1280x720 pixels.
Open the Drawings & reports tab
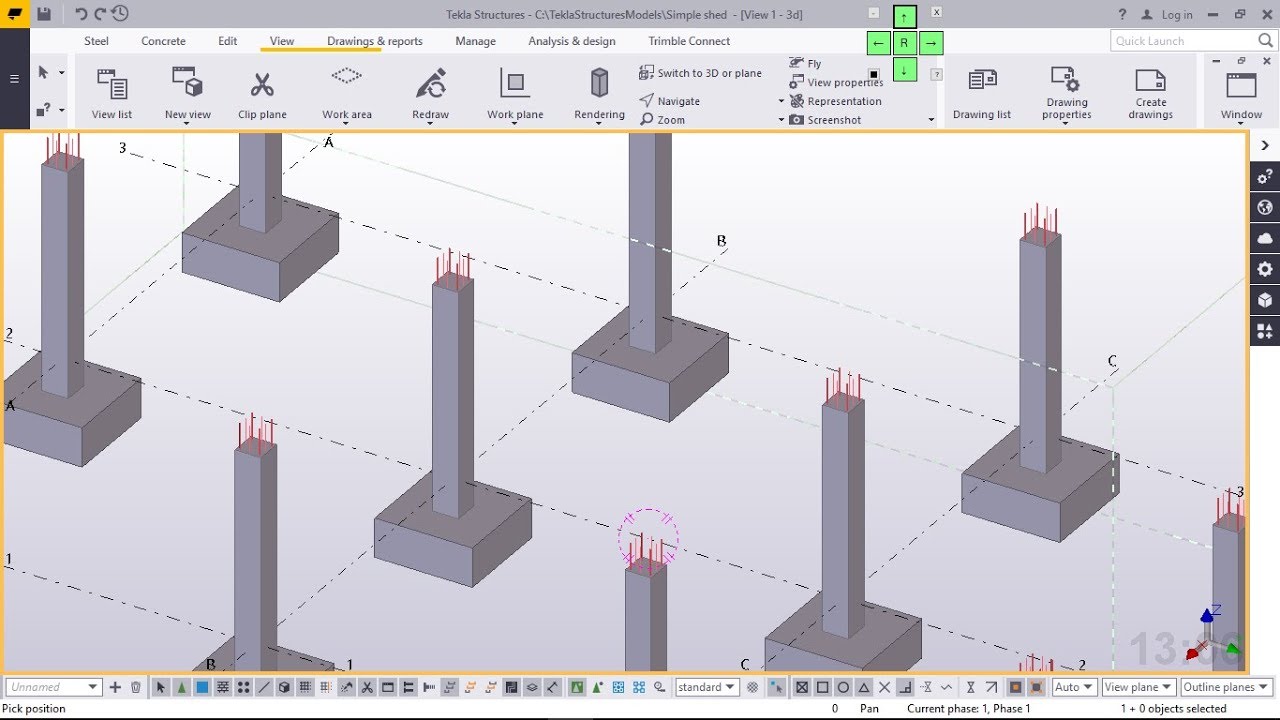[x=375, y=41]
